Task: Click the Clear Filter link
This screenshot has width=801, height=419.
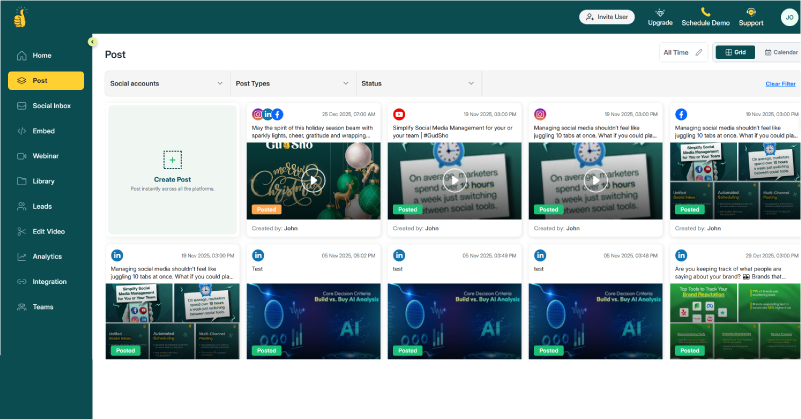Action: [780, 84]
